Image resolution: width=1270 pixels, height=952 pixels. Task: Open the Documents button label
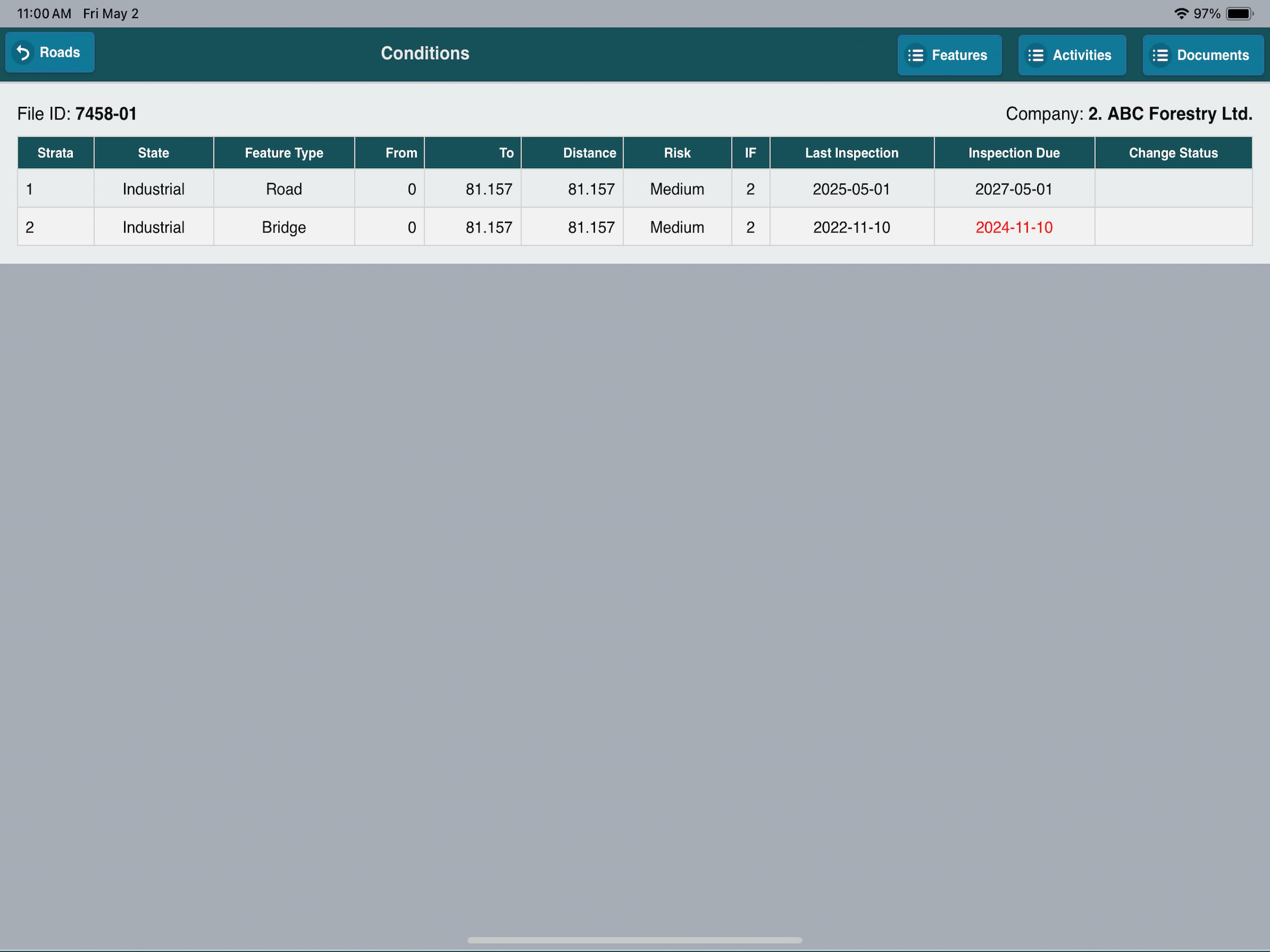(1212, 55)
